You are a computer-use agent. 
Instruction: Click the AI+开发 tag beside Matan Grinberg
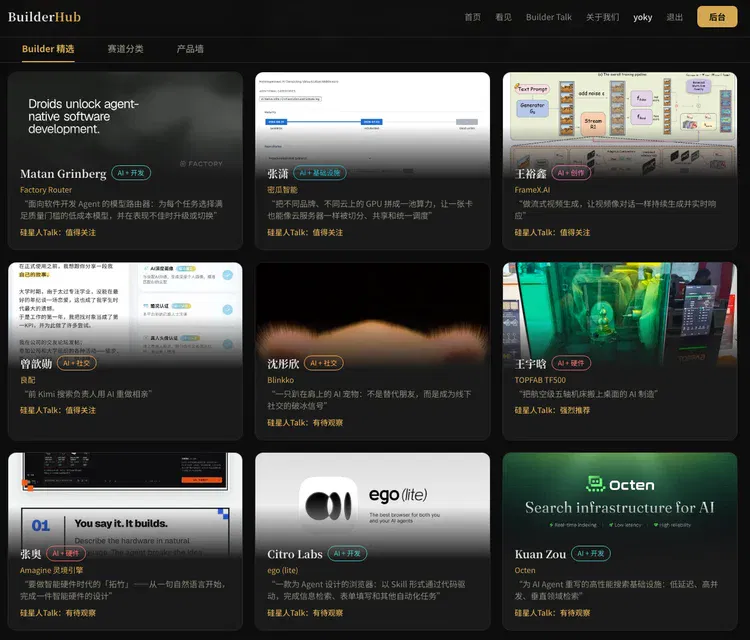click(x=131, y=173)
